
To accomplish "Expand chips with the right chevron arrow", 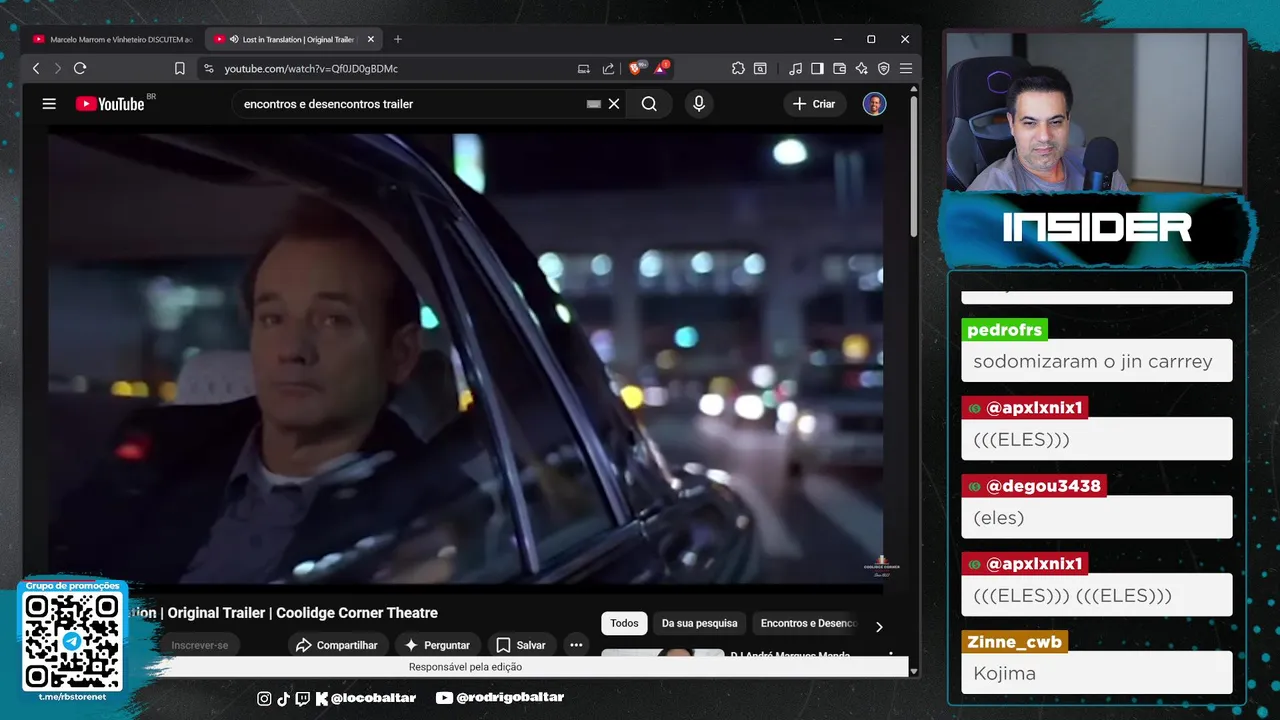I will click(x=879, y=627).
